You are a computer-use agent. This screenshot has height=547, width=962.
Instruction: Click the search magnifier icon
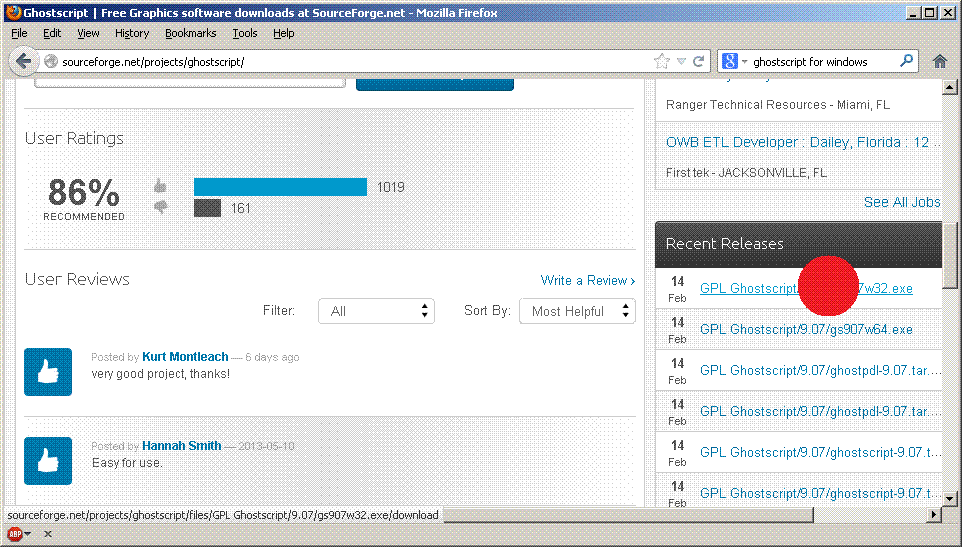pos(906,61)
